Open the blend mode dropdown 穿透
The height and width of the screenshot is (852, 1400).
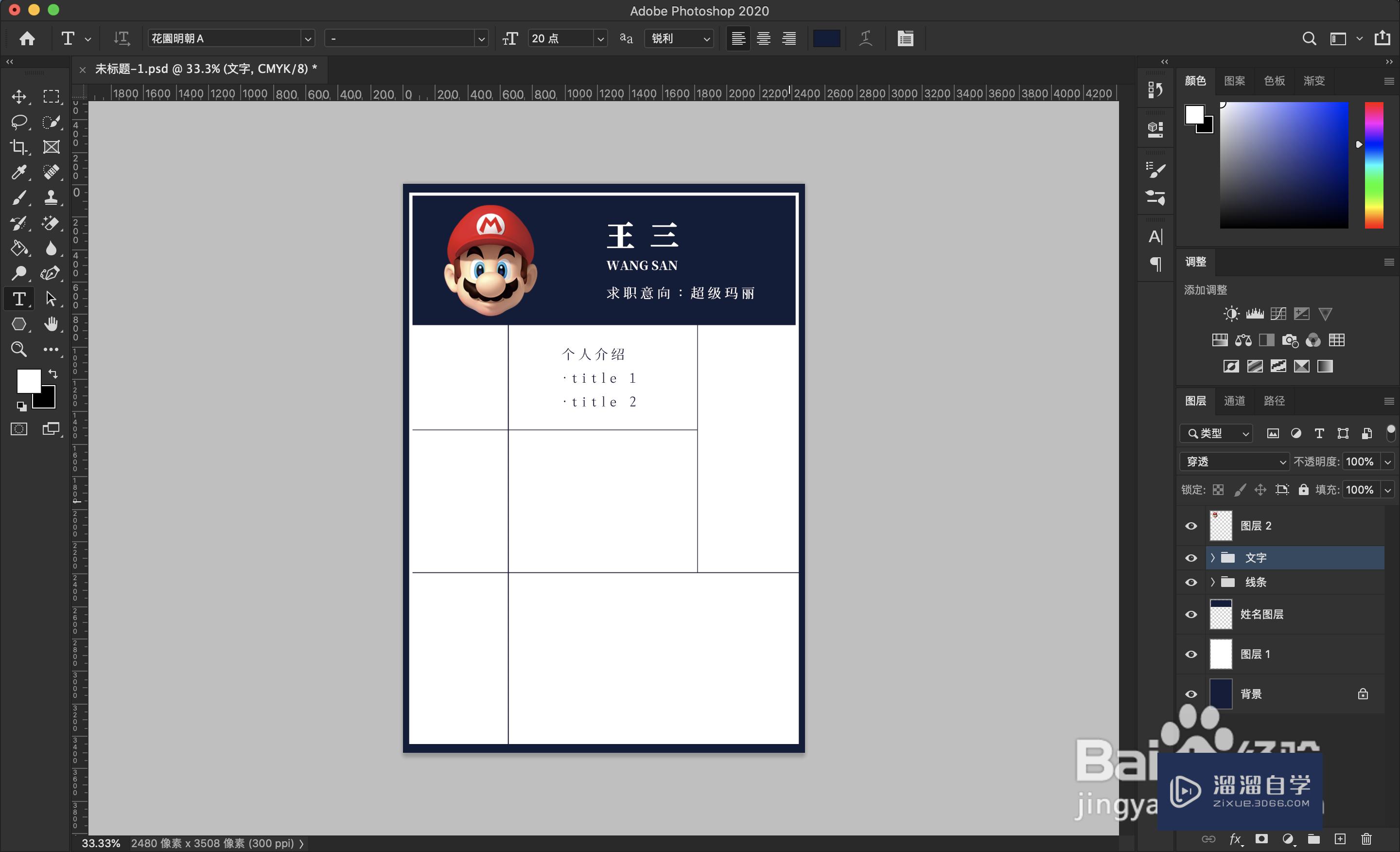[x=1234, y=461]
